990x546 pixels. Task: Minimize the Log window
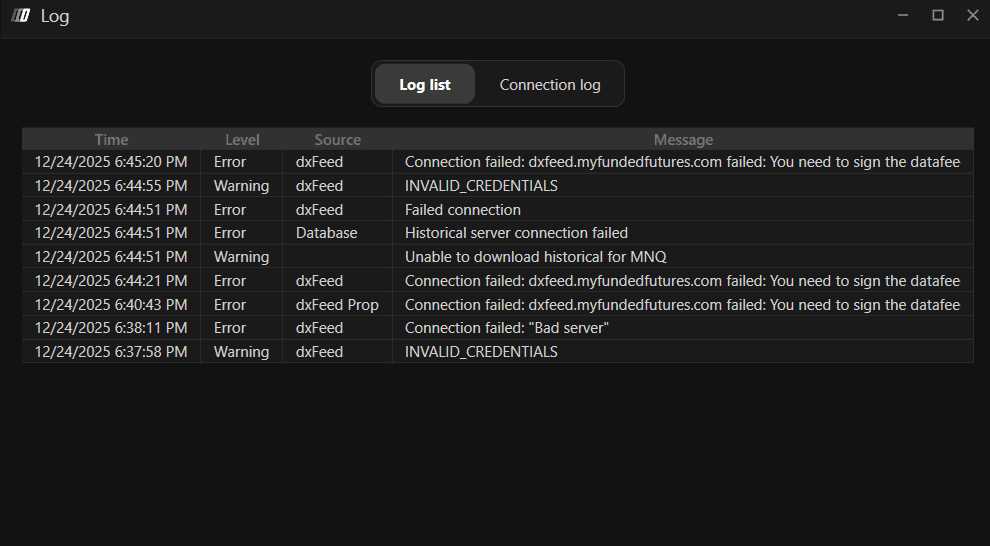(x=903, y=15)
